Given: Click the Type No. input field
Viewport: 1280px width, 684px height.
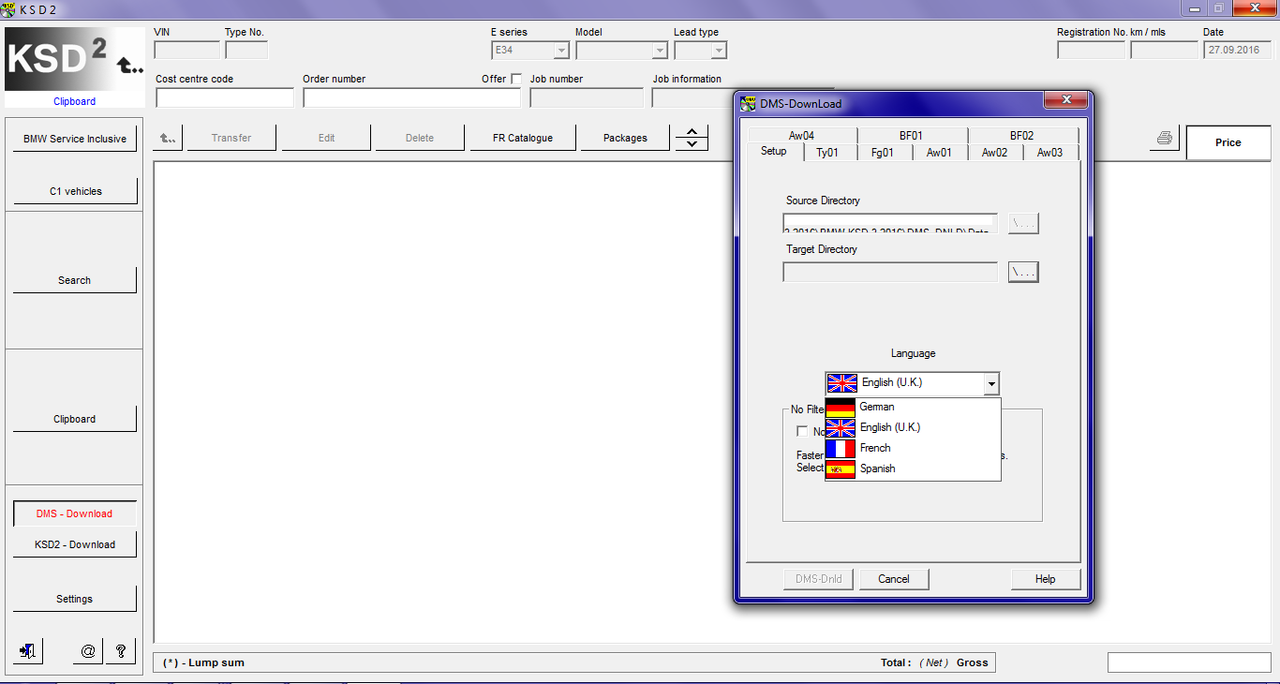Looking at the screenshot, I should click(247, 50).
